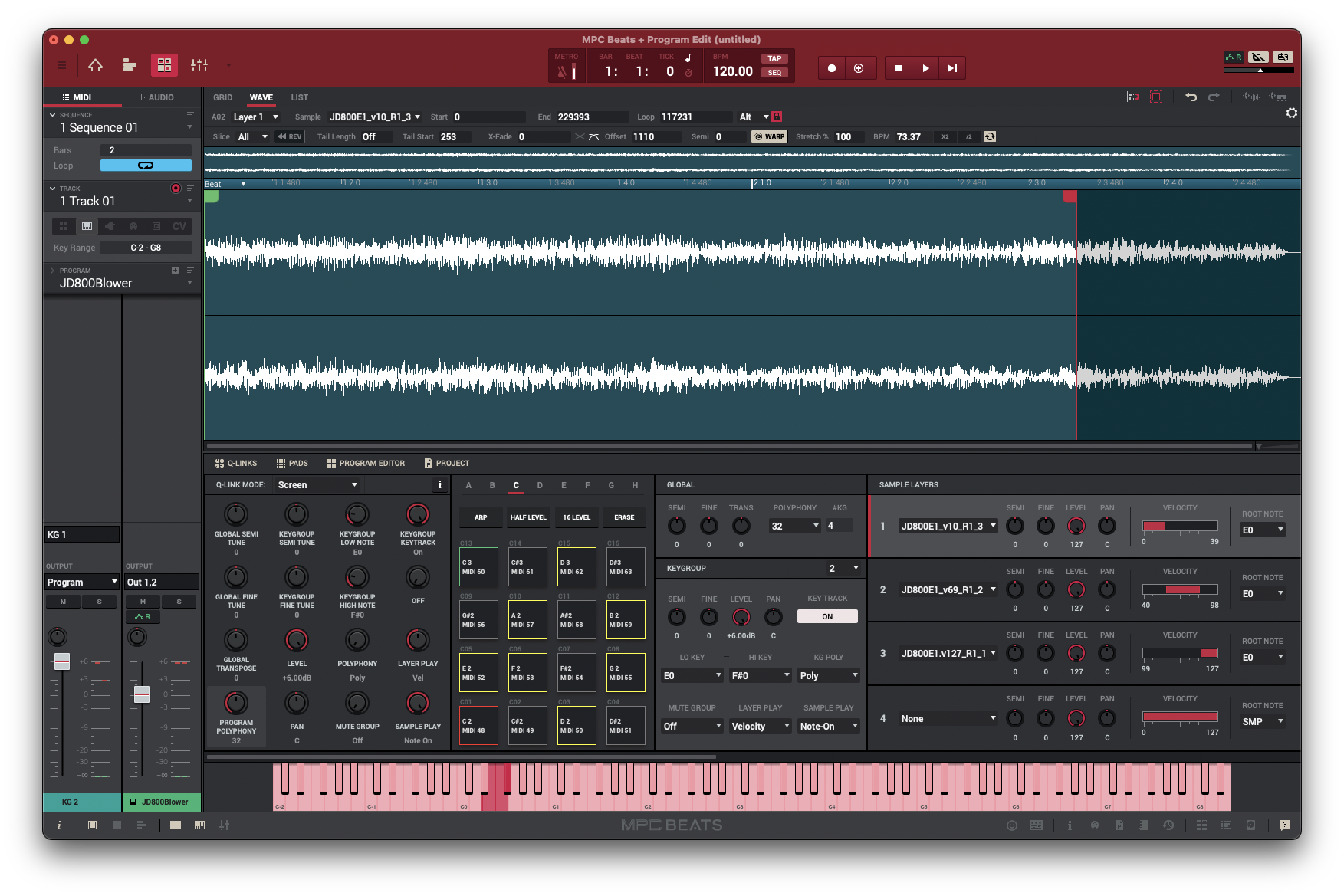Open the help icon in status bar

(x=1285, y=825)
